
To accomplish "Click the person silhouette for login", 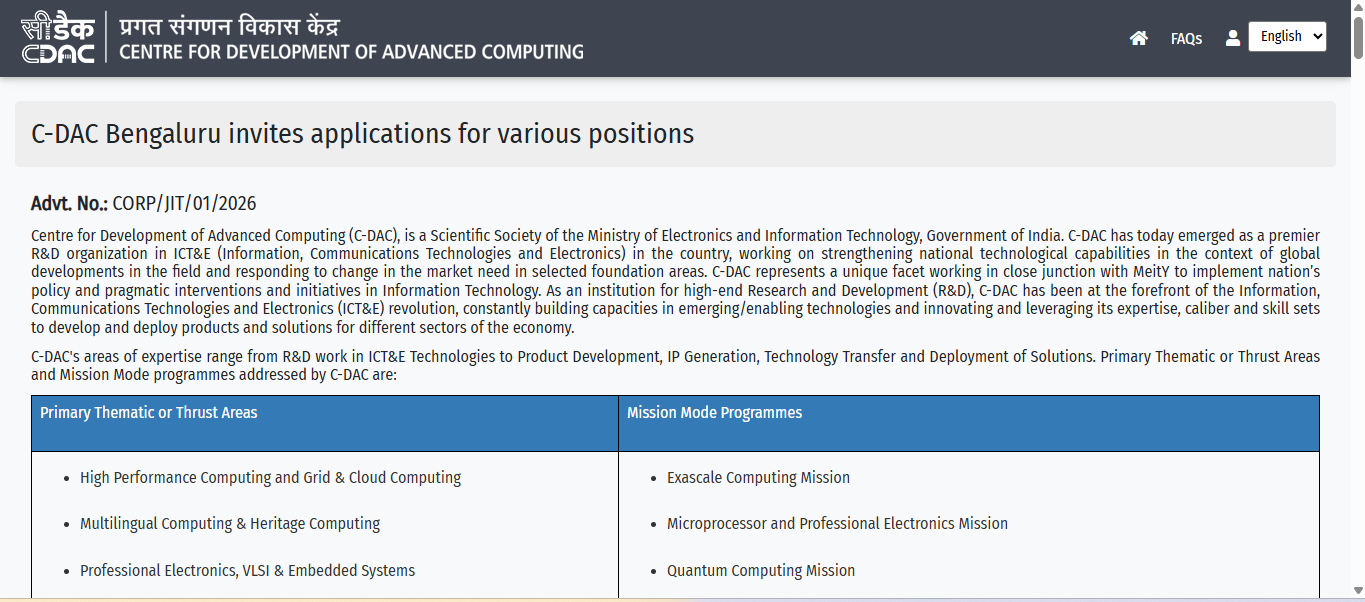I will (x=1233, y=37).
